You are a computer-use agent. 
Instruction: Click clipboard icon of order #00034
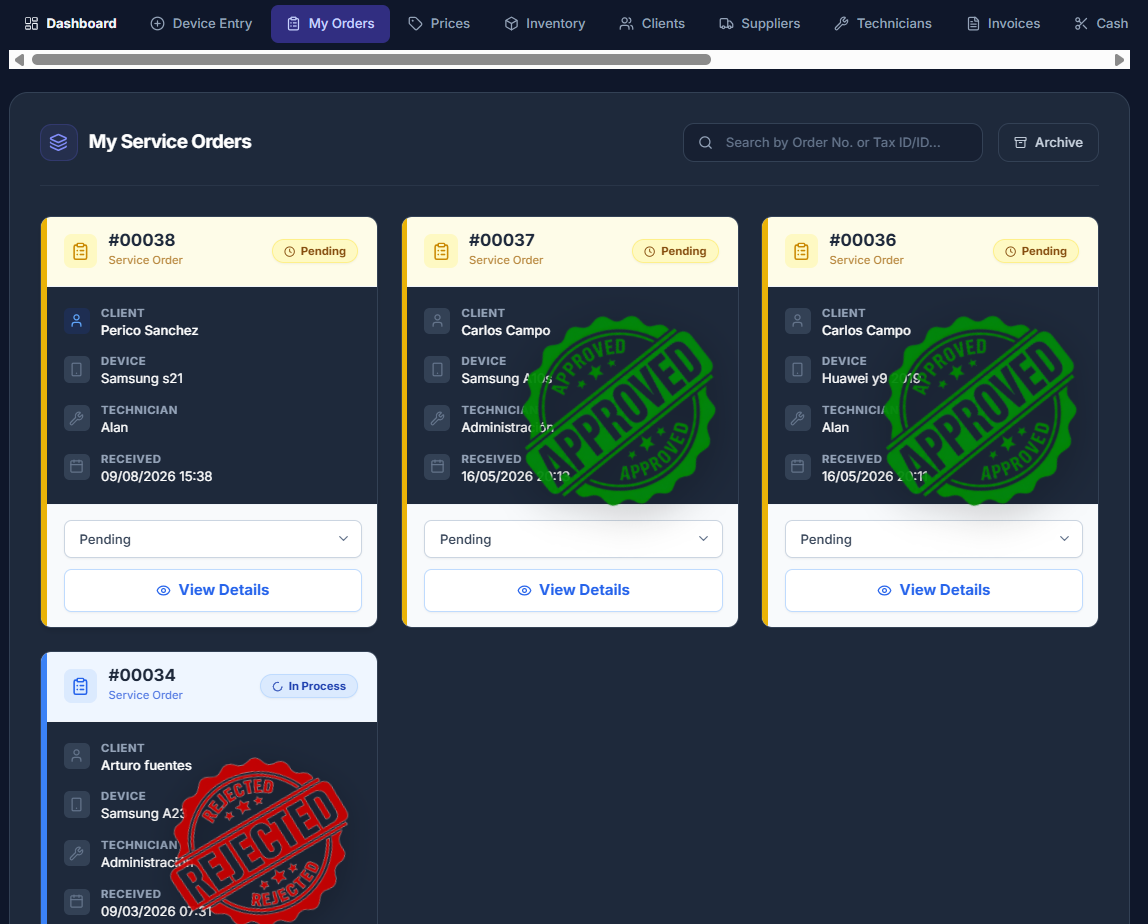coord(81,686)
